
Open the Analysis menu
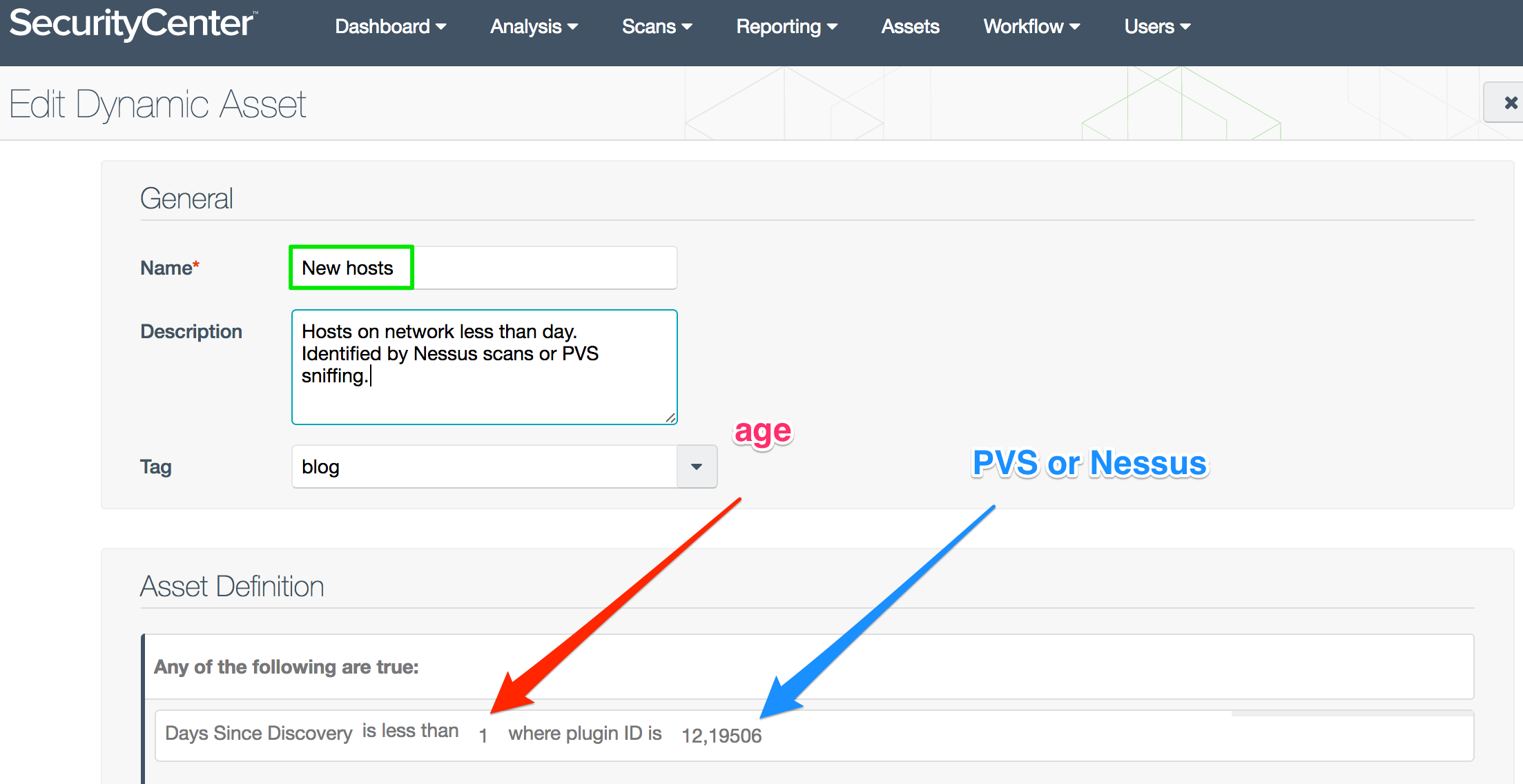(534, 26)
